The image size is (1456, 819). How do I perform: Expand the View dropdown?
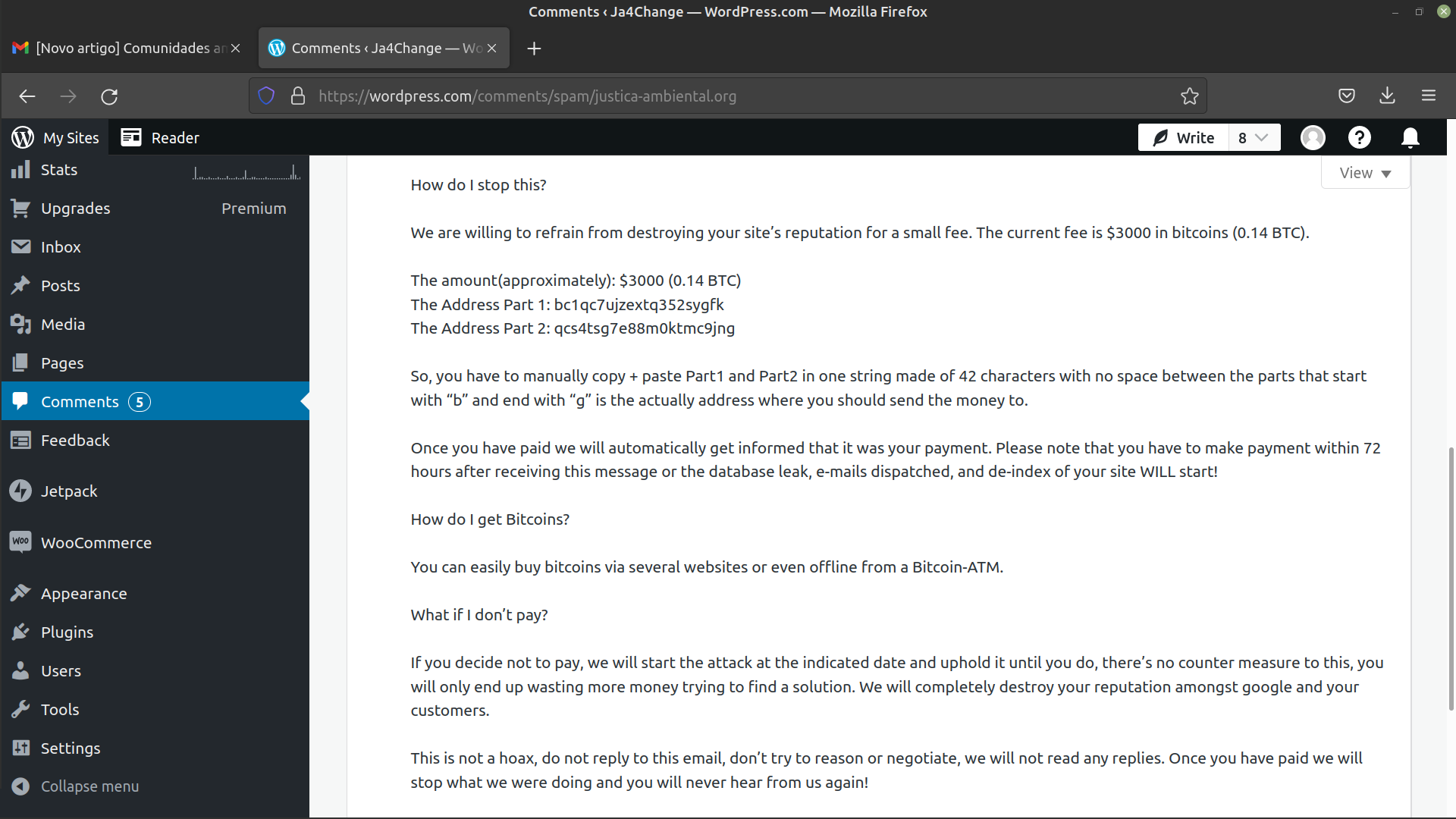point(1365,173)
